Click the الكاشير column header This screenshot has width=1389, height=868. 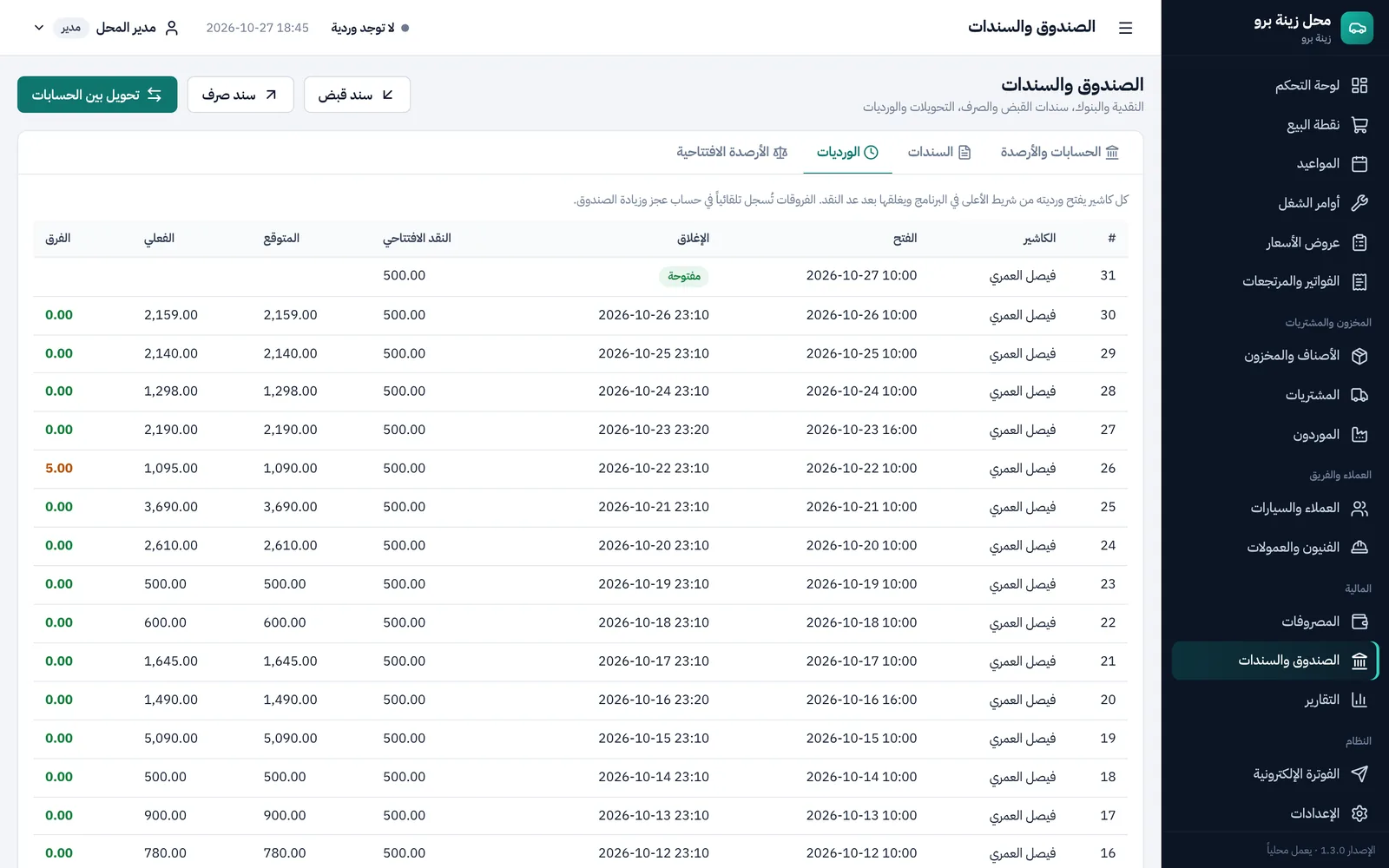(x=1039, y=238)
